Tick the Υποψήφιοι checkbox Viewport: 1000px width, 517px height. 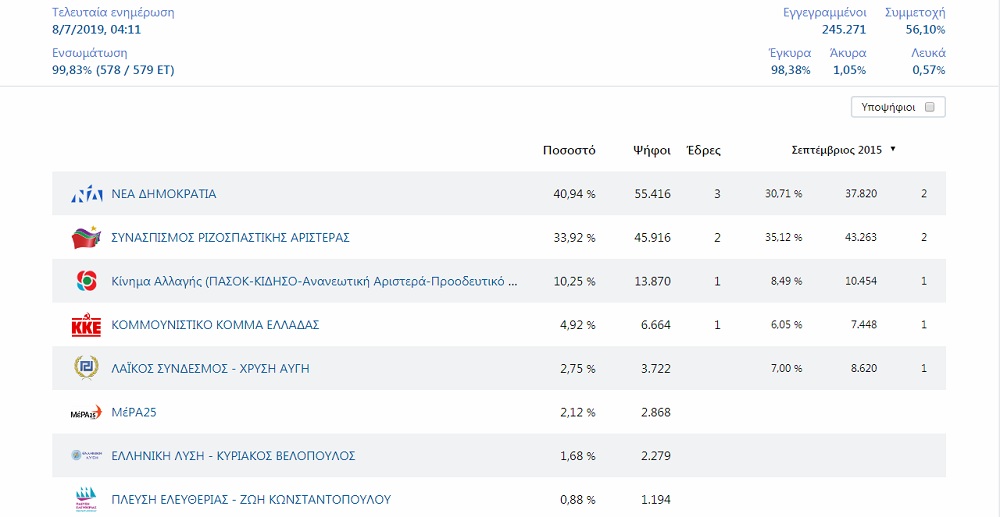[x=929, y=107]
